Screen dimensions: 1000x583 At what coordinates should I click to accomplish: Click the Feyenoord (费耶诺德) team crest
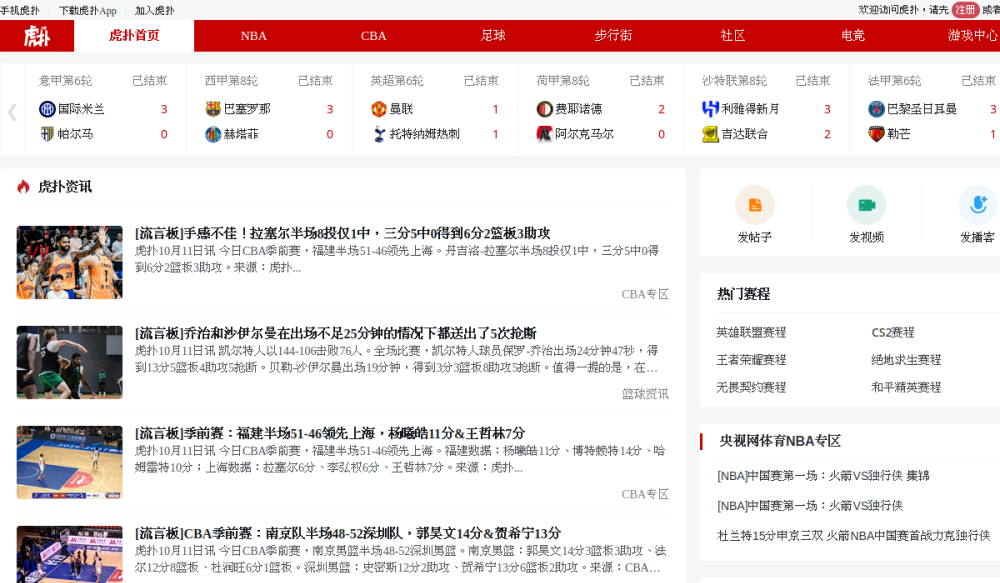pos(545,109)
